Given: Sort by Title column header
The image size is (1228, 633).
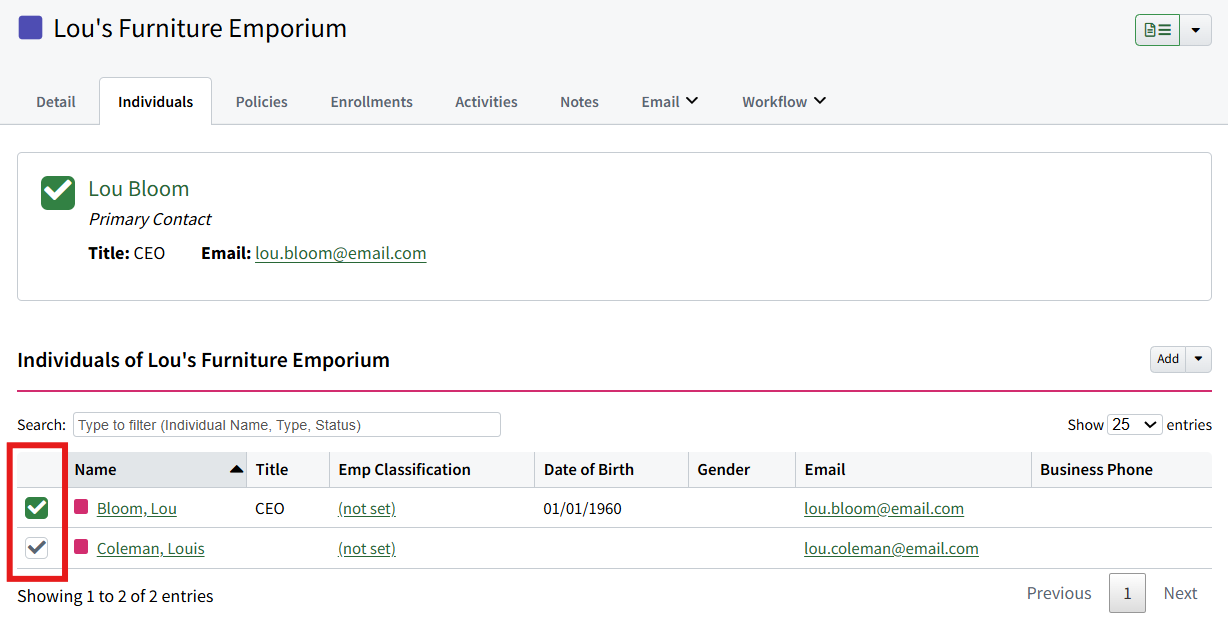Looking at the screenshot, I should 288,469.
